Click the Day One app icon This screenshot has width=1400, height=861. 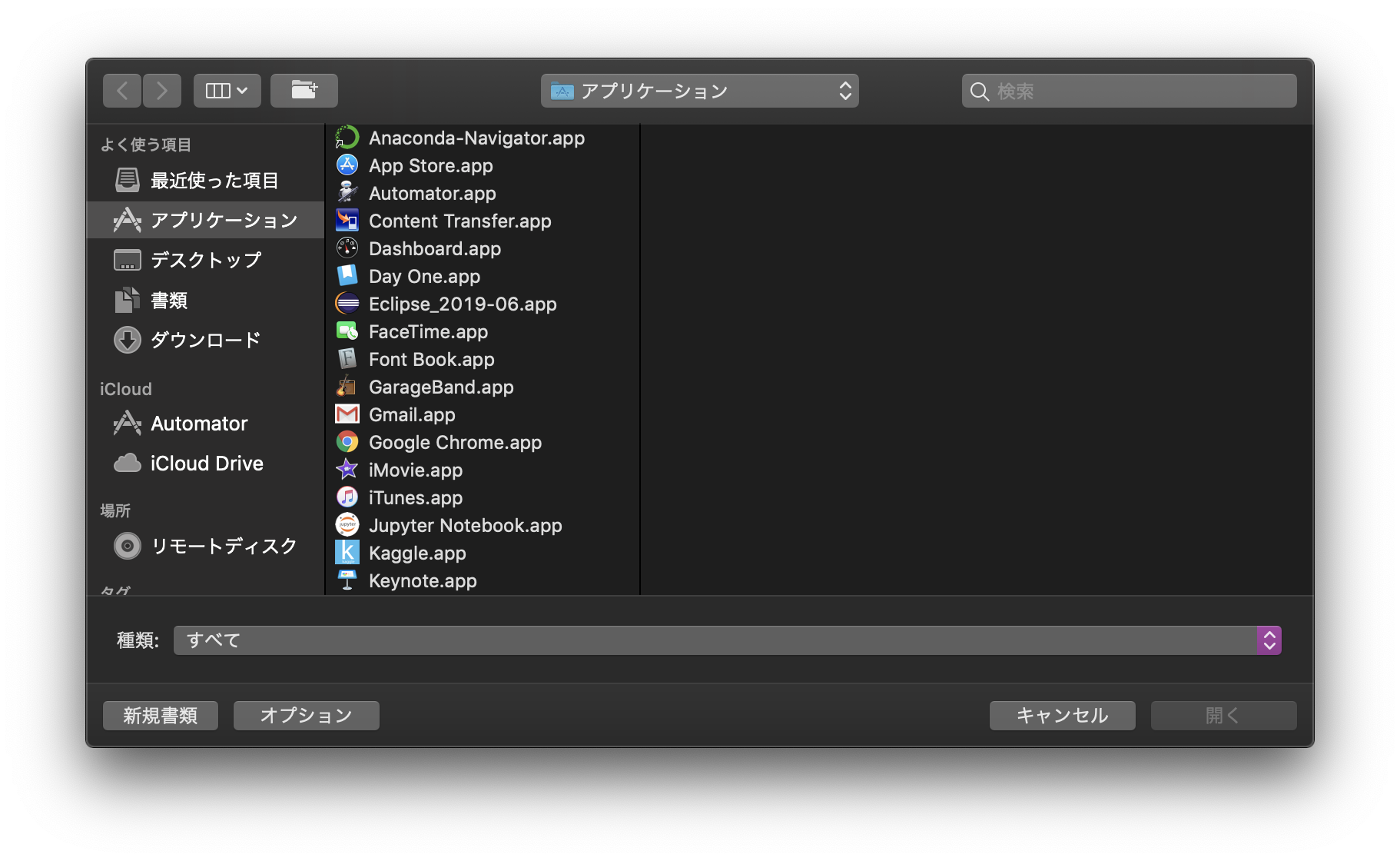pos(347,276)
